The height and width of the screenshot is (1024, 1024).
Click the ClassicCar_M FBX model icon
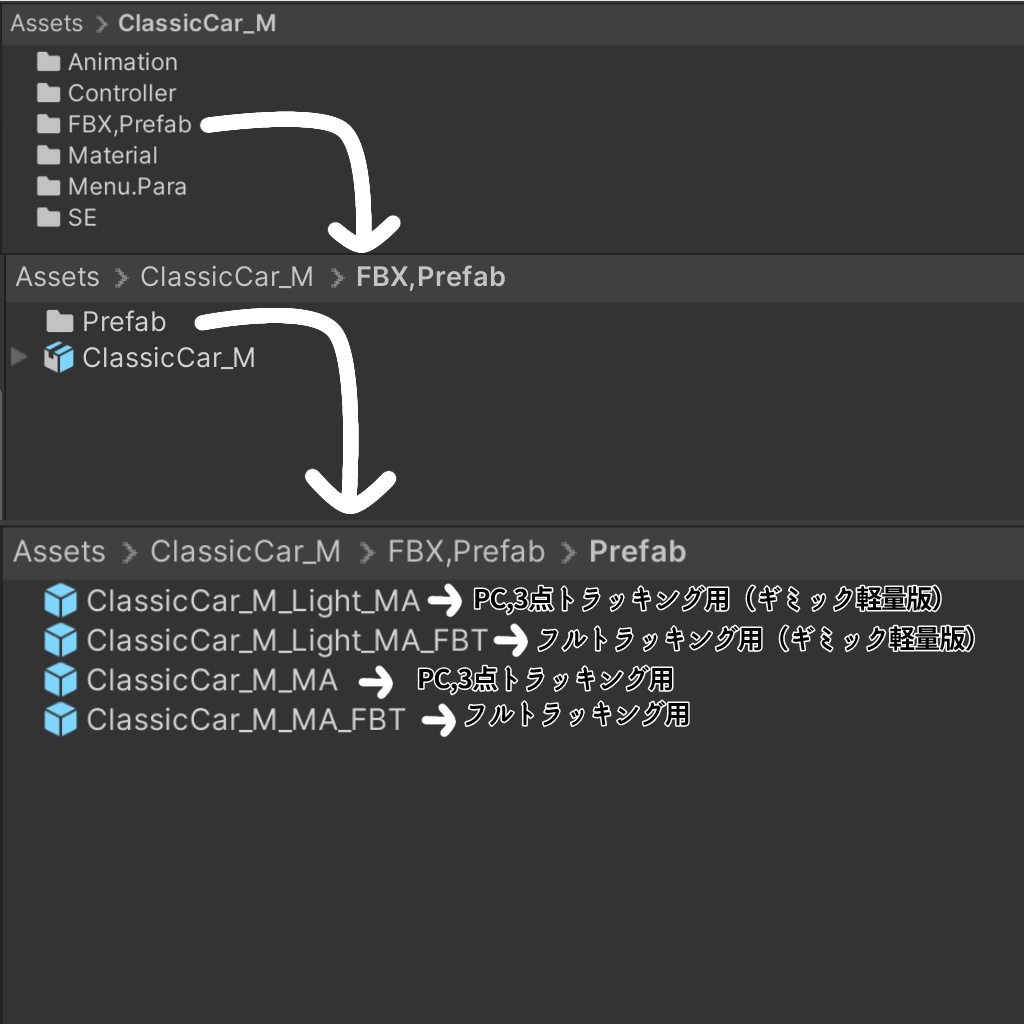coord(59,358)
